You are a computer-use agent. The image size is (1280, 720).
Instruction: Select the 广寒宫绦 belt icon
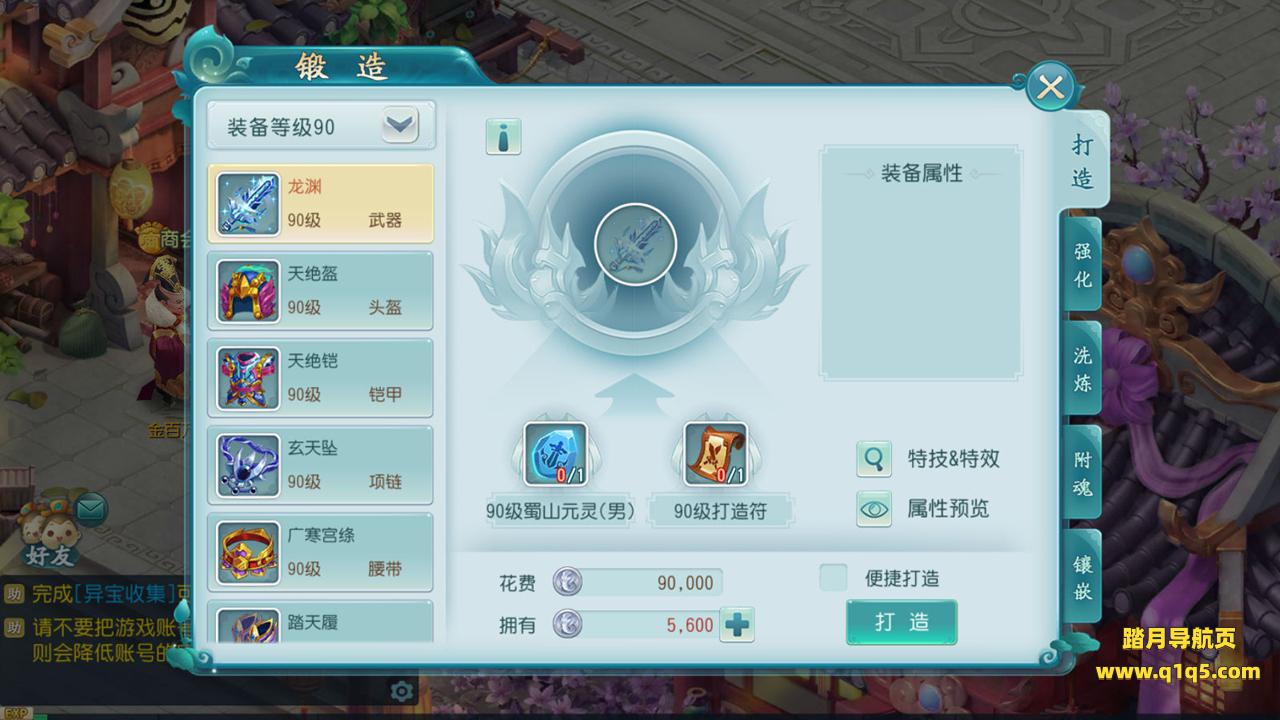coord(249,552)
